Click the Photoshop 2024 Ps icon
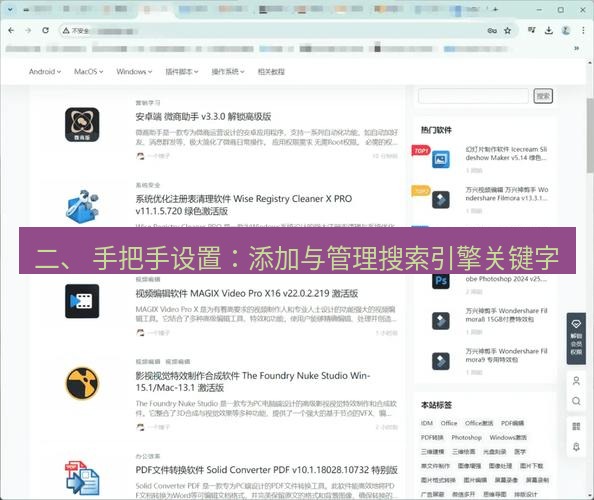The image size is (594, 500). 441,281
